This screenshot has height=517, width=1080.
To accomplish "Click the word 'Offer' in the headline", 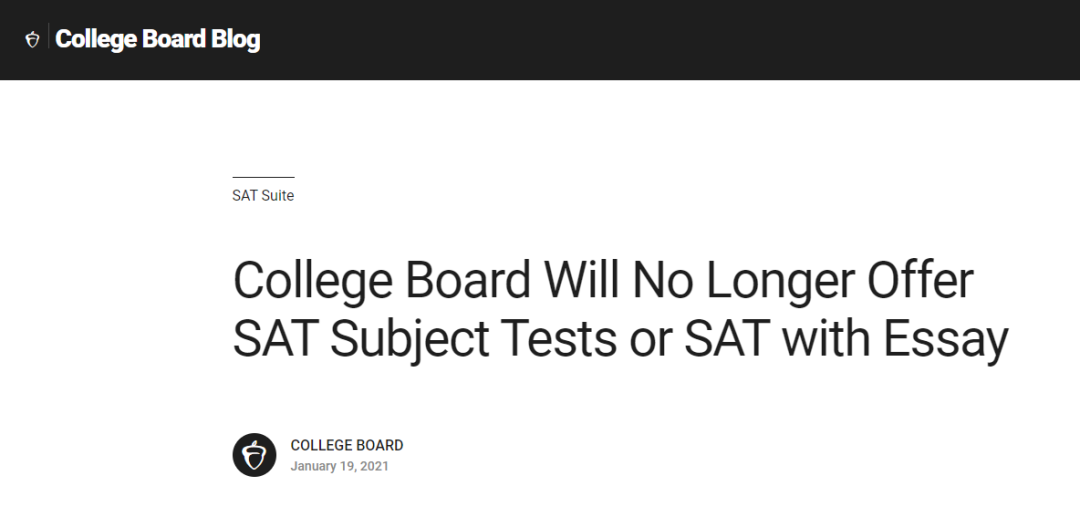I will 920,280.
